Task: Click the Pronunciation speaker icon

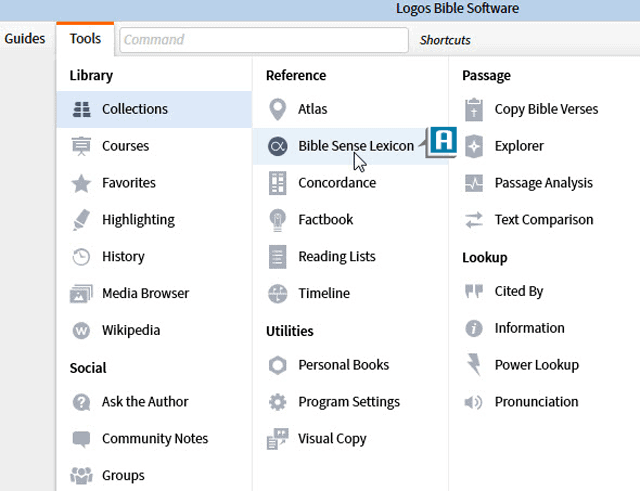Action: pos(474,402)
